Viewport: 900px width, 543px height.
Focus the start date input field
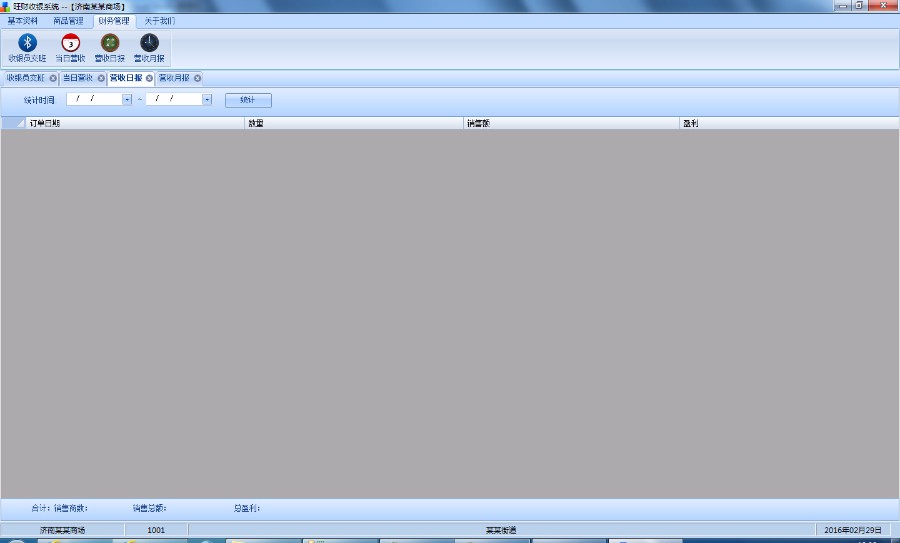[x=94, y=99]
